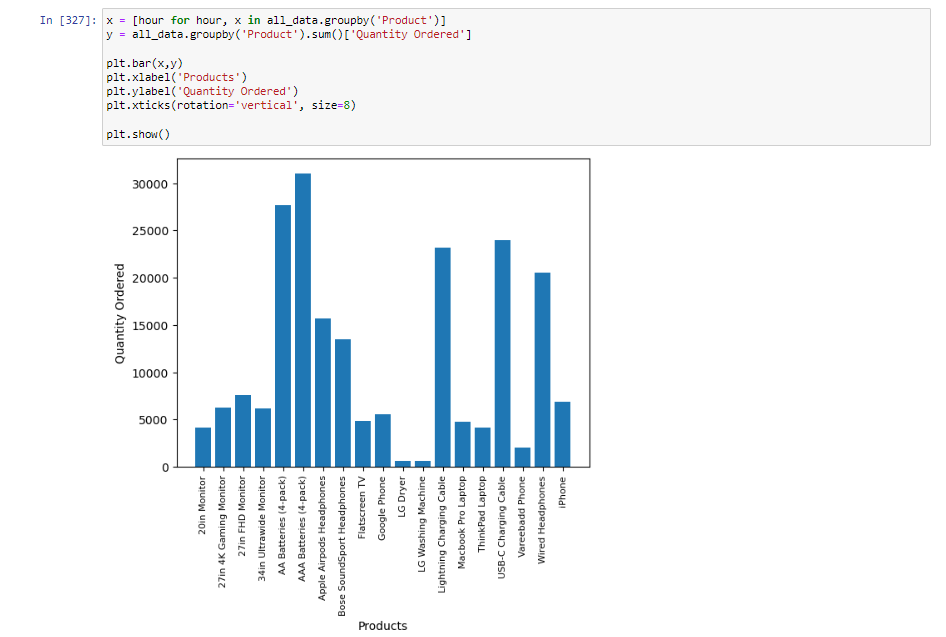Image resolution: width=946 pixels, height=637 pixels.
Task: Click the AAA Batteries (4-pack) bar
Action: tap(303, 320)
